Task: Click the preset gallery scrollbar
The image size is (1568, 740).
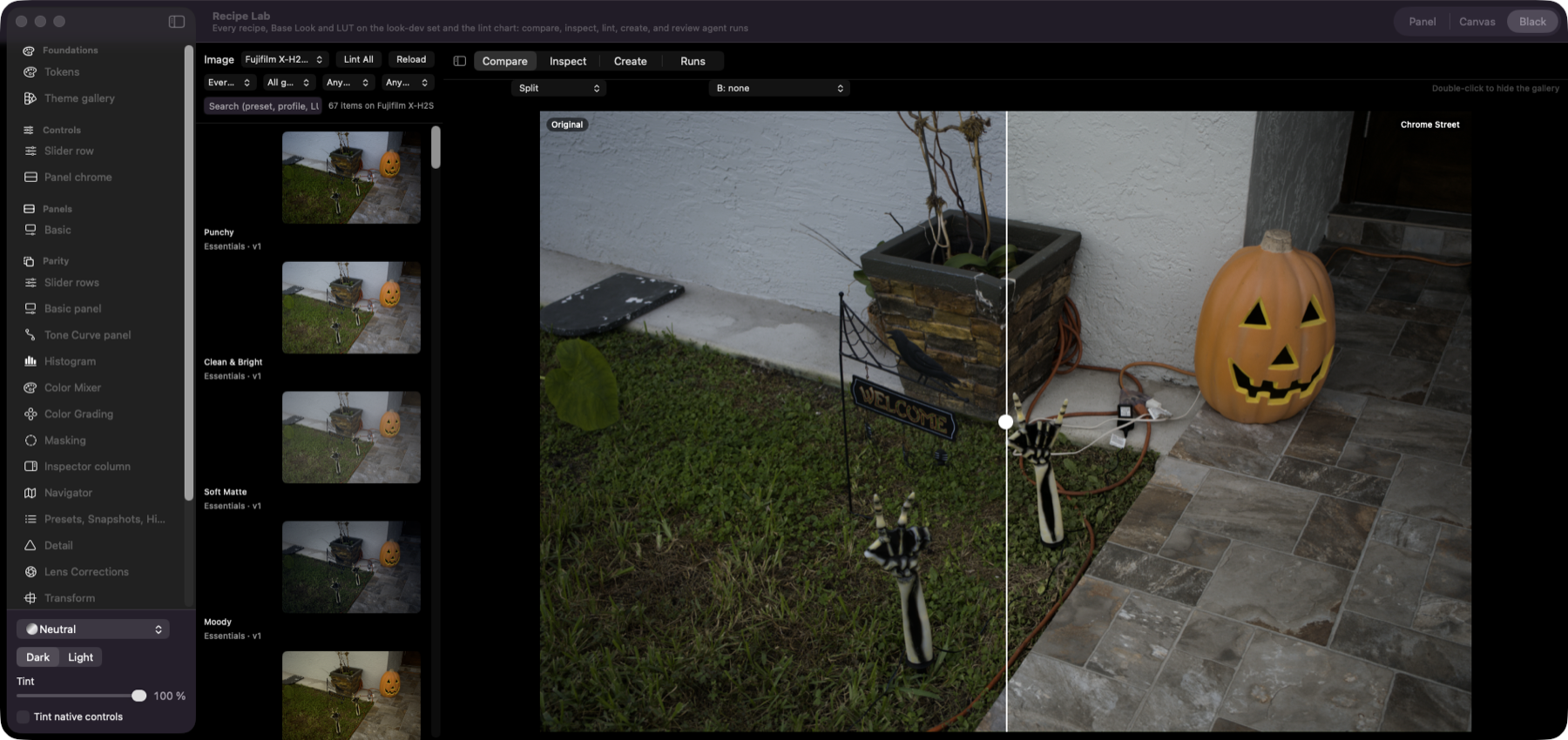Action: tap(436, 147)
